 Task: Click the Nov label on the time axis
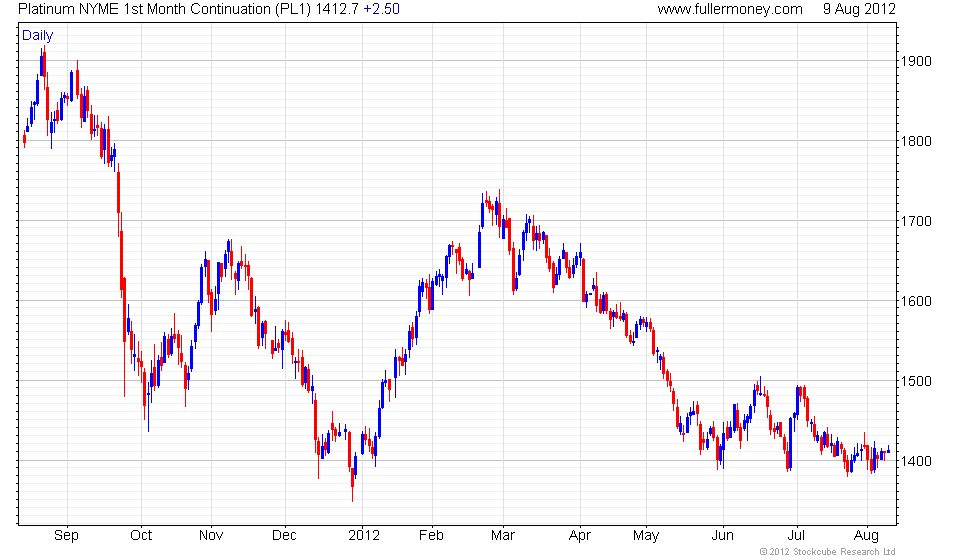pos(211,536)
